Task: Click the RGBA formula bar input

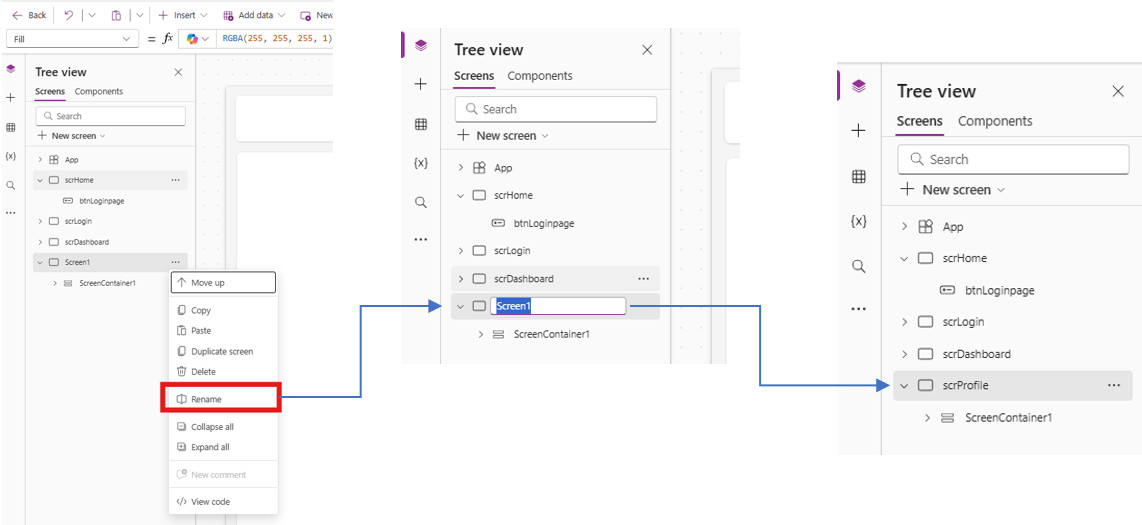Action: point(275,39)
